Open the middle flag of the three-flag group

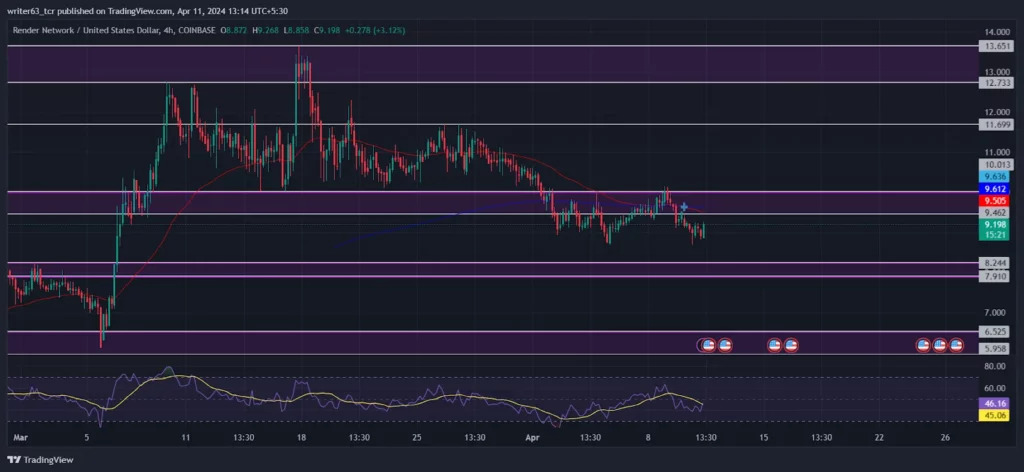pyautogui.click(x=940, y=345)
